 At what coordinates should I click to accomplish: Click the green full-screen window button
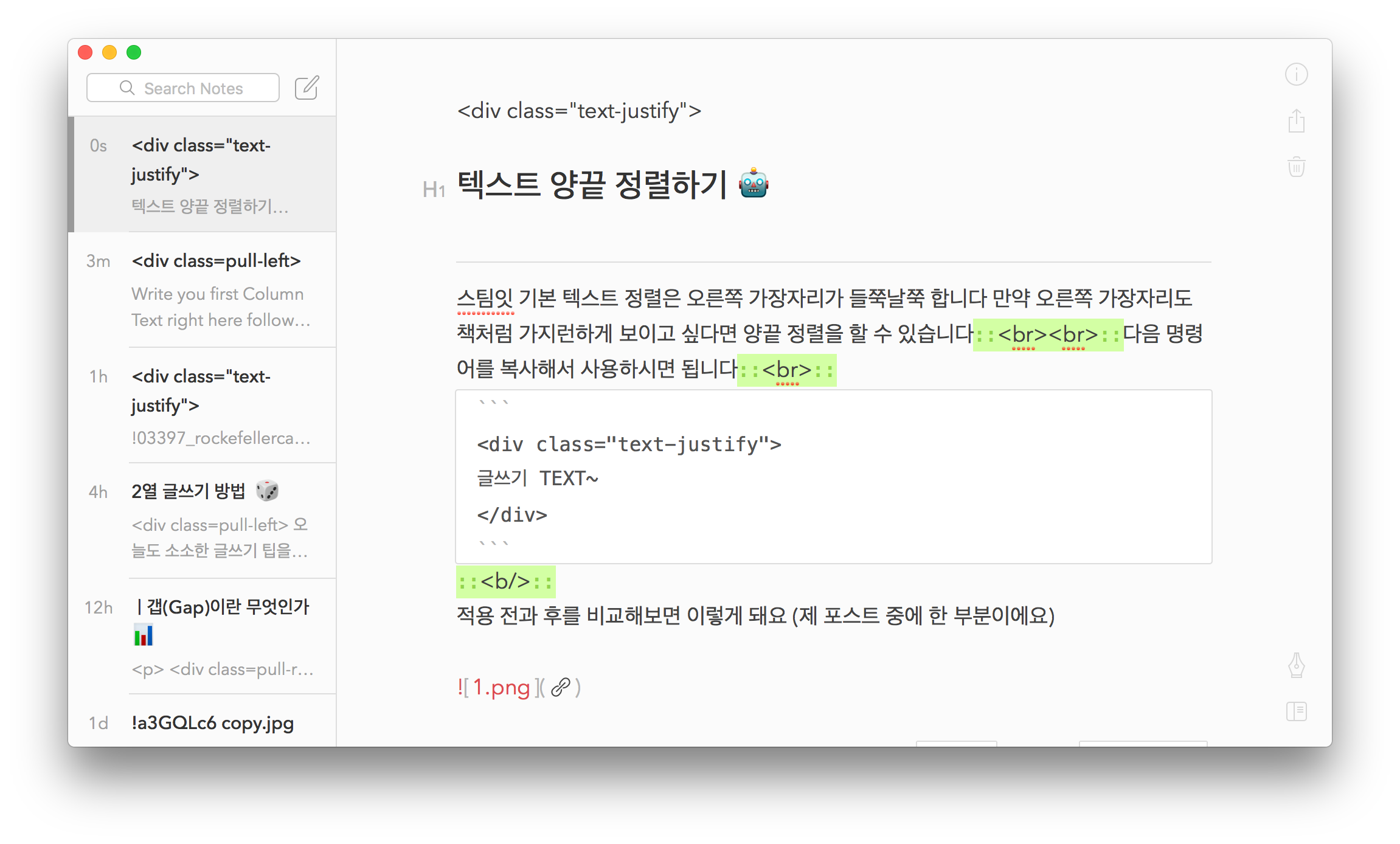(134, 53)
